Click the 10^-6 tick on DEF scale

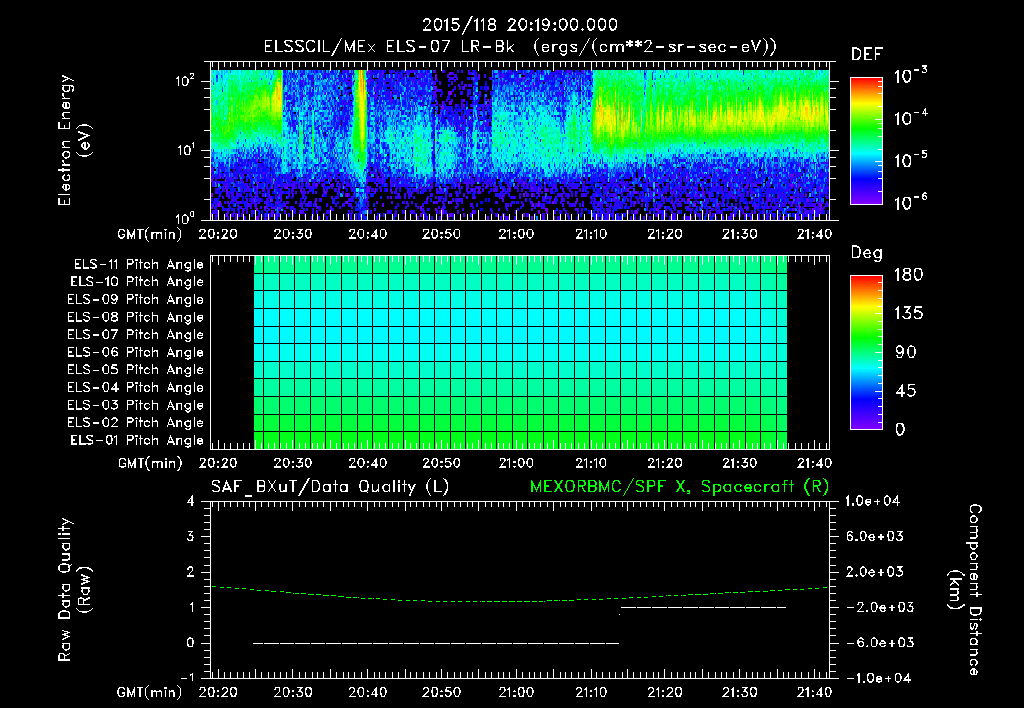point(910,202)
